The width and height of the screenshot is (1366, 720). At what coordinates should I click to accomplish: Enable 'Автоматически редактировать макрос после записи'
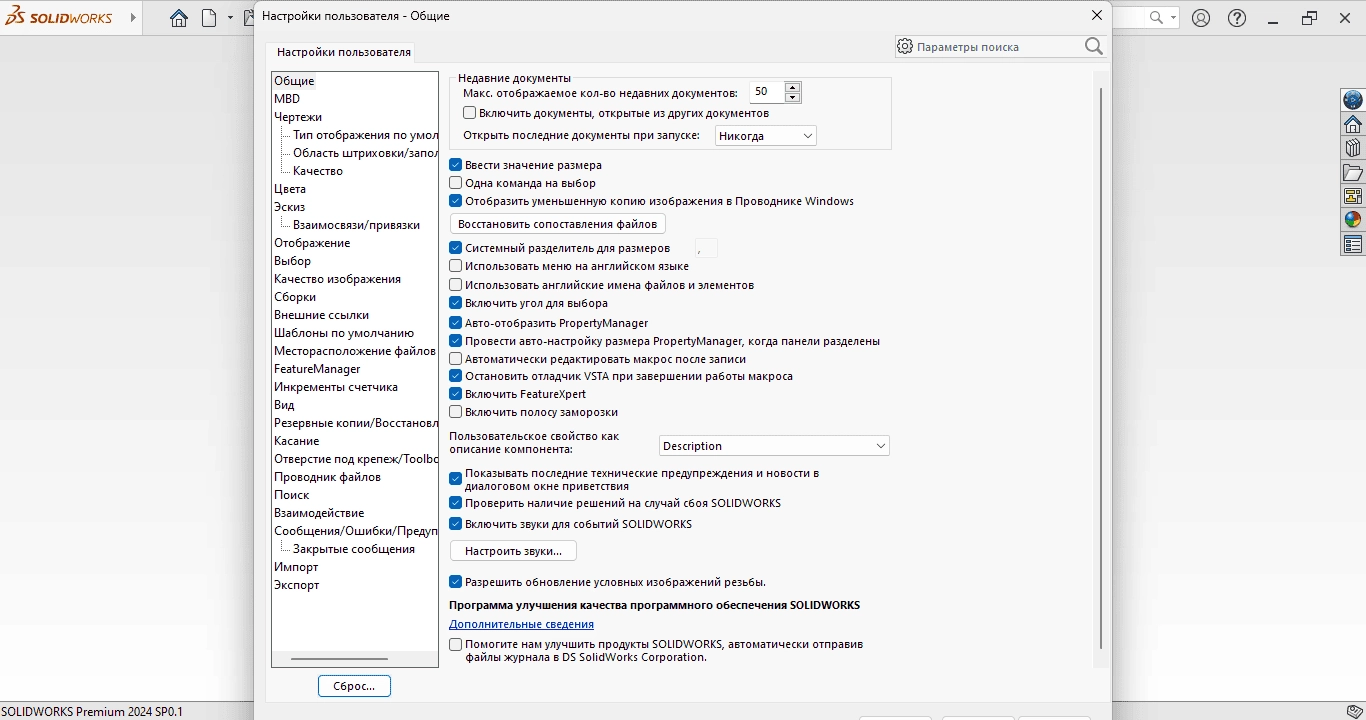point(456,359)
